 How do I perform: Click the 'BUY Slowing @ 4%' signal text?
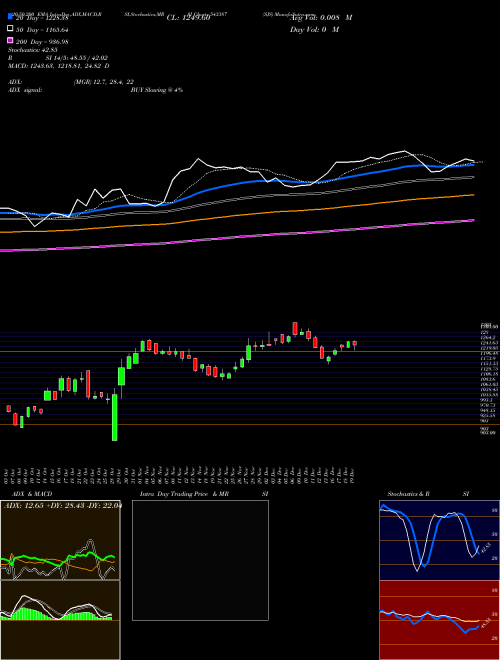[157, 90]
